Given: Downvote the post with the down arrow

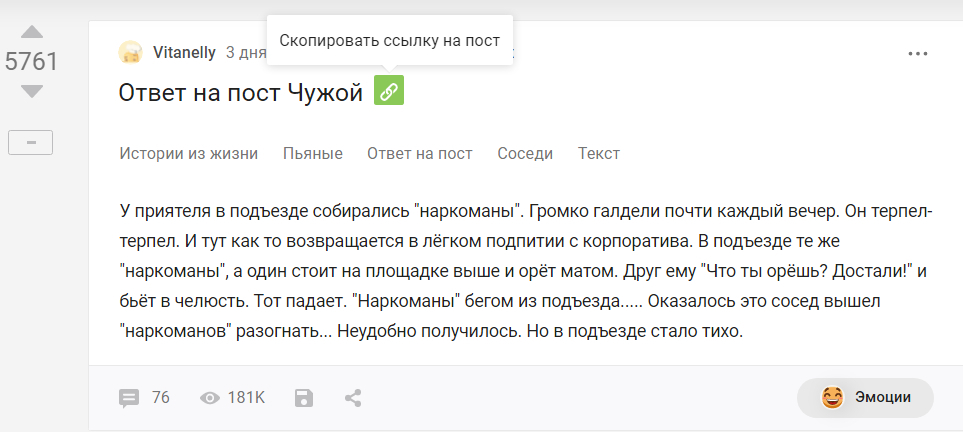Looking at the screenshot, I should point(31,92).
